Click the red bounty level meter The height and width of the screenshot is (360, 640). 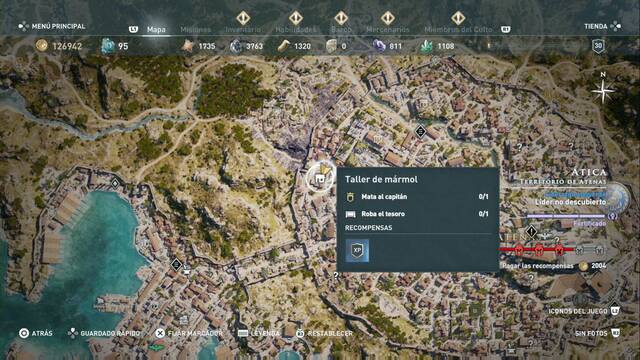pyautogui.click(x=536, y=249)
